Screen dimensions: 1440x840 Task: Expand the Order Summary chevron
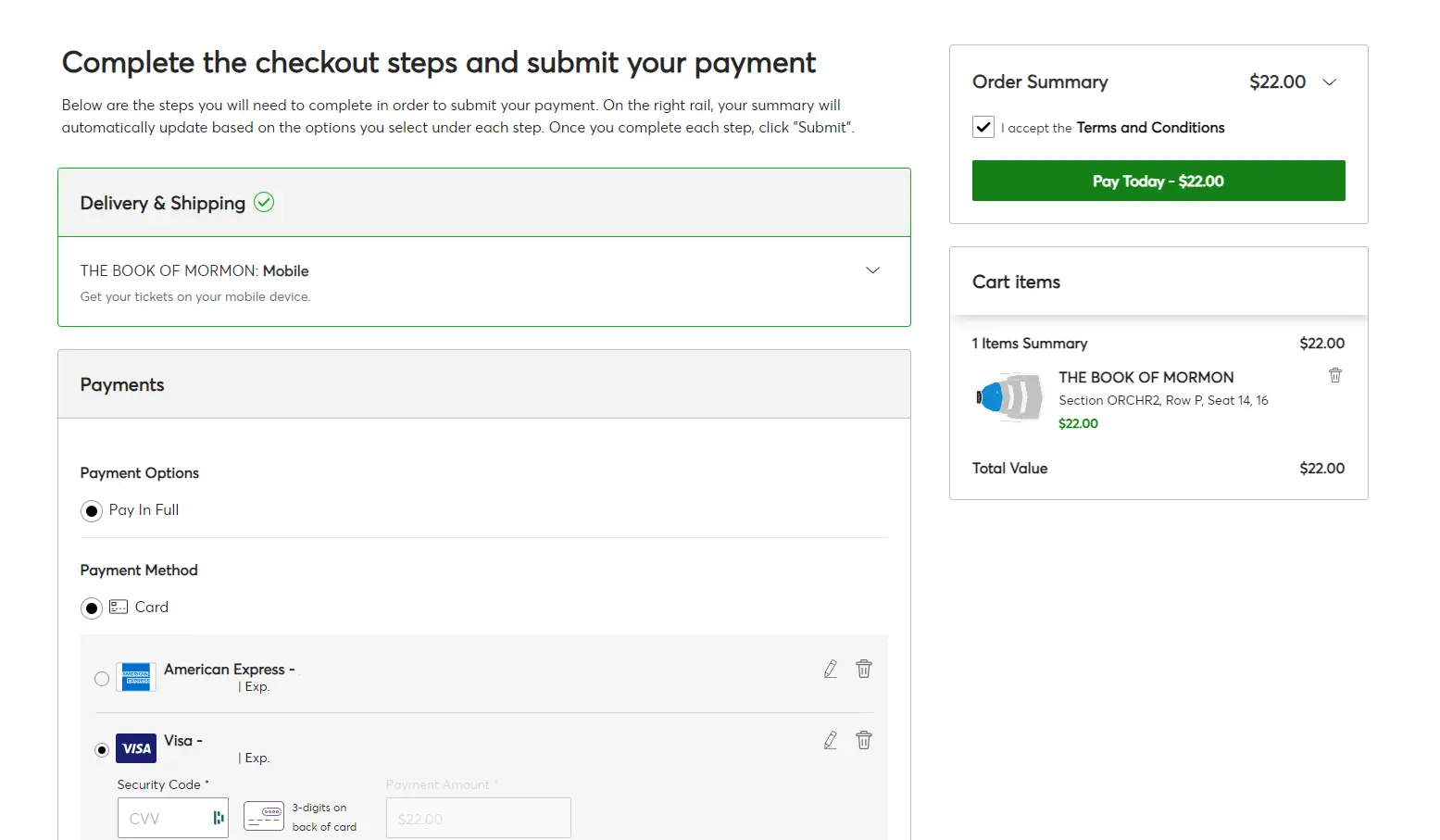(1329, 82)
